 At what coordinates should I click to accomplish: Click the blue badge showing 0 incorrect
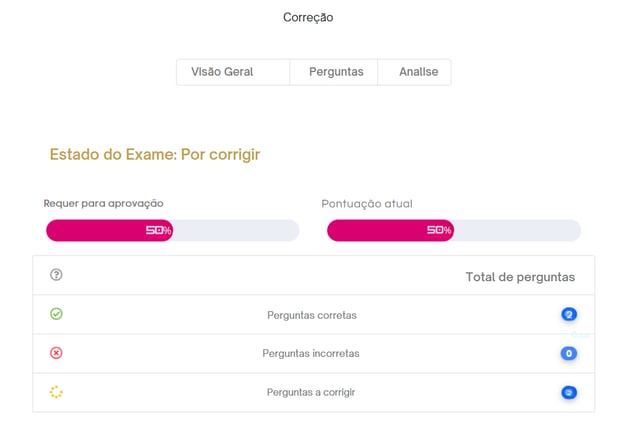(569, 353)
